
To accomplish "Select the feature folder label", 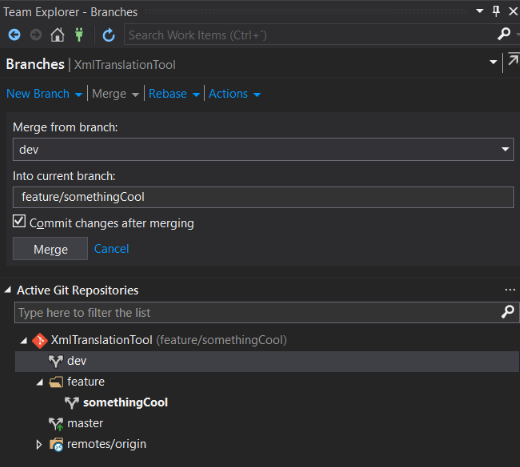I will pyautogui.click(x=86, y=382).
